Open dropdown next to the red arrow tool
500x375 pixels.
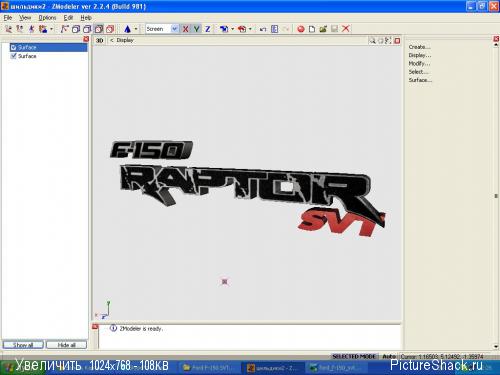(250, 29)
